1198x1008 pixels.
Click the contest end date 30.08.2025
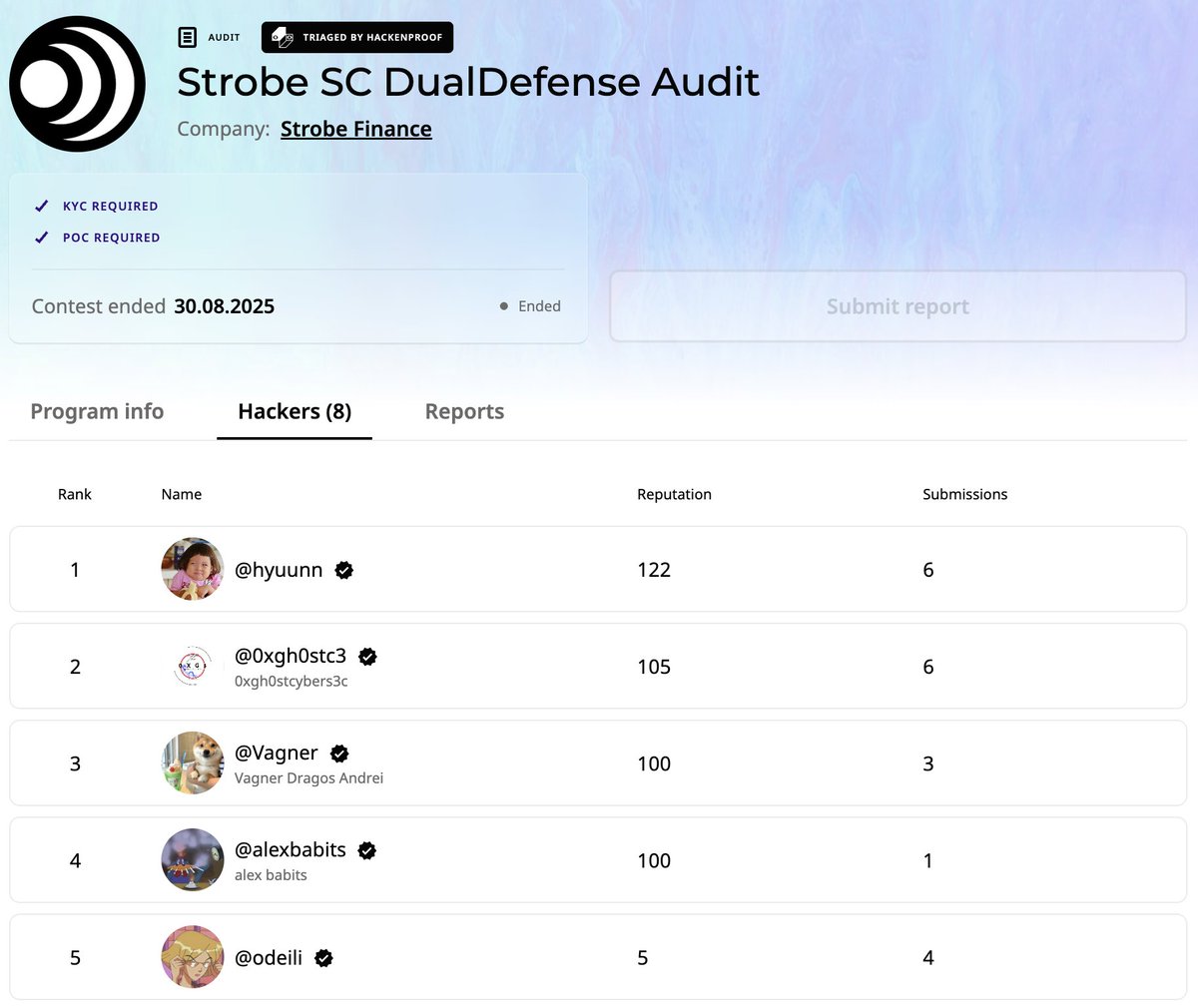225,306
